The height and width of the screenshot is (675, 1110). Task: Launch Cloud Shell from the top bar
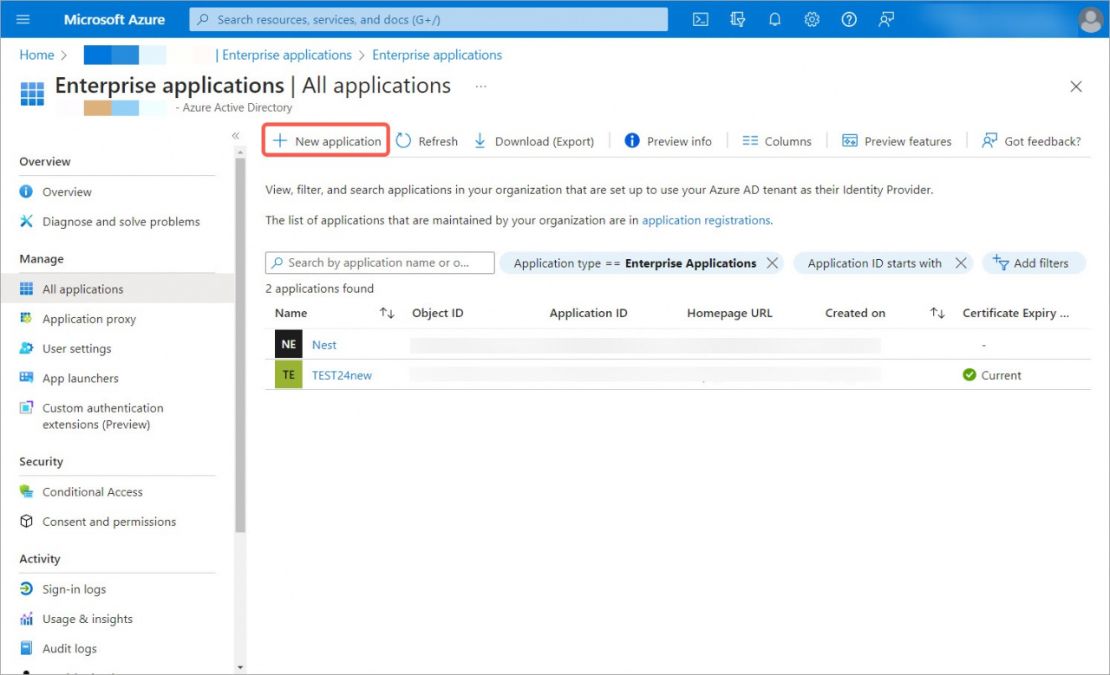(x=700, y=19)
